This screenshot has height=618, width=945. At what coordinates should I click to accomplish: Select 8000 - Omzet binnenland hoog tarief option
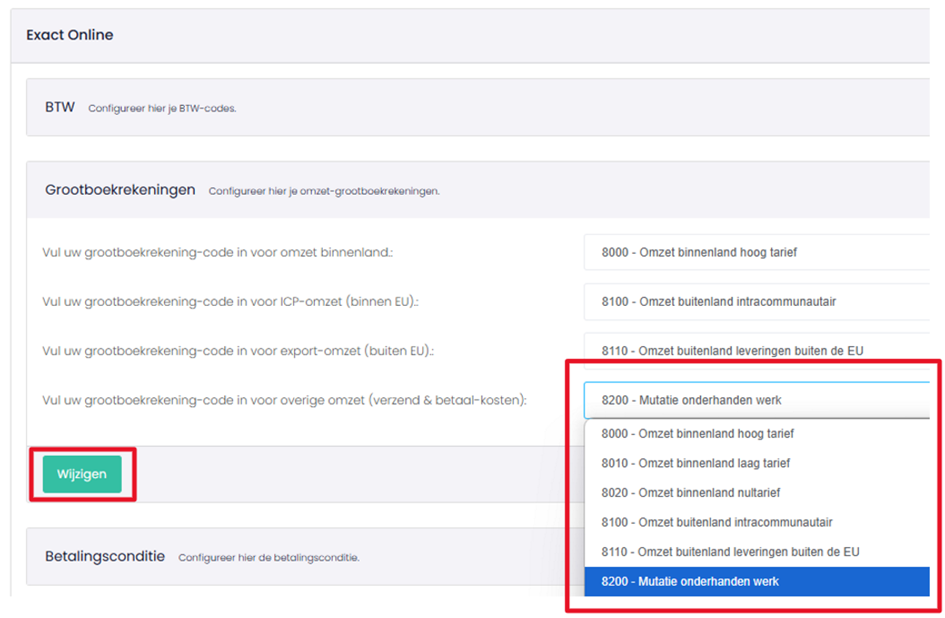pos(756,434)
